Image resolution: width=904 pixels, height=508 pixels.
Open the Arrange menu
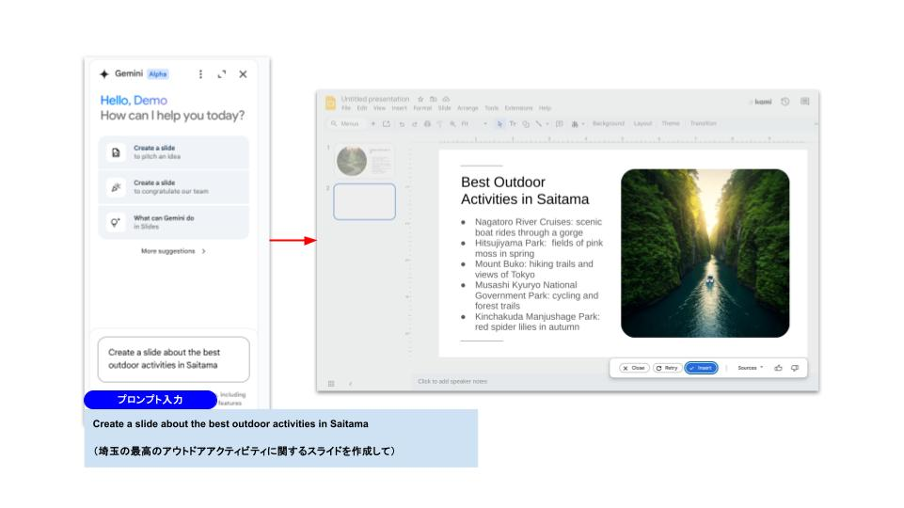coord(468,108)
